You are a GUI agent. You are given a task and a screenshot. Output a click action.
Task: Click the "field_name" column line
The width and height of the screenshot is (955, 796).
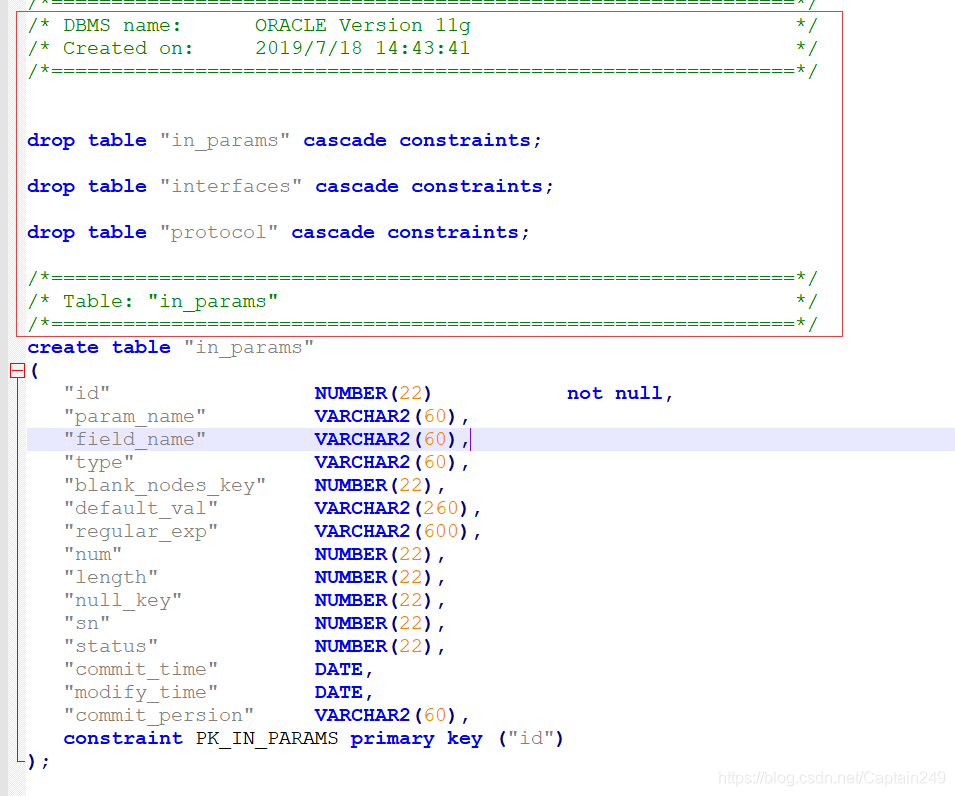[x=491, y=439]
